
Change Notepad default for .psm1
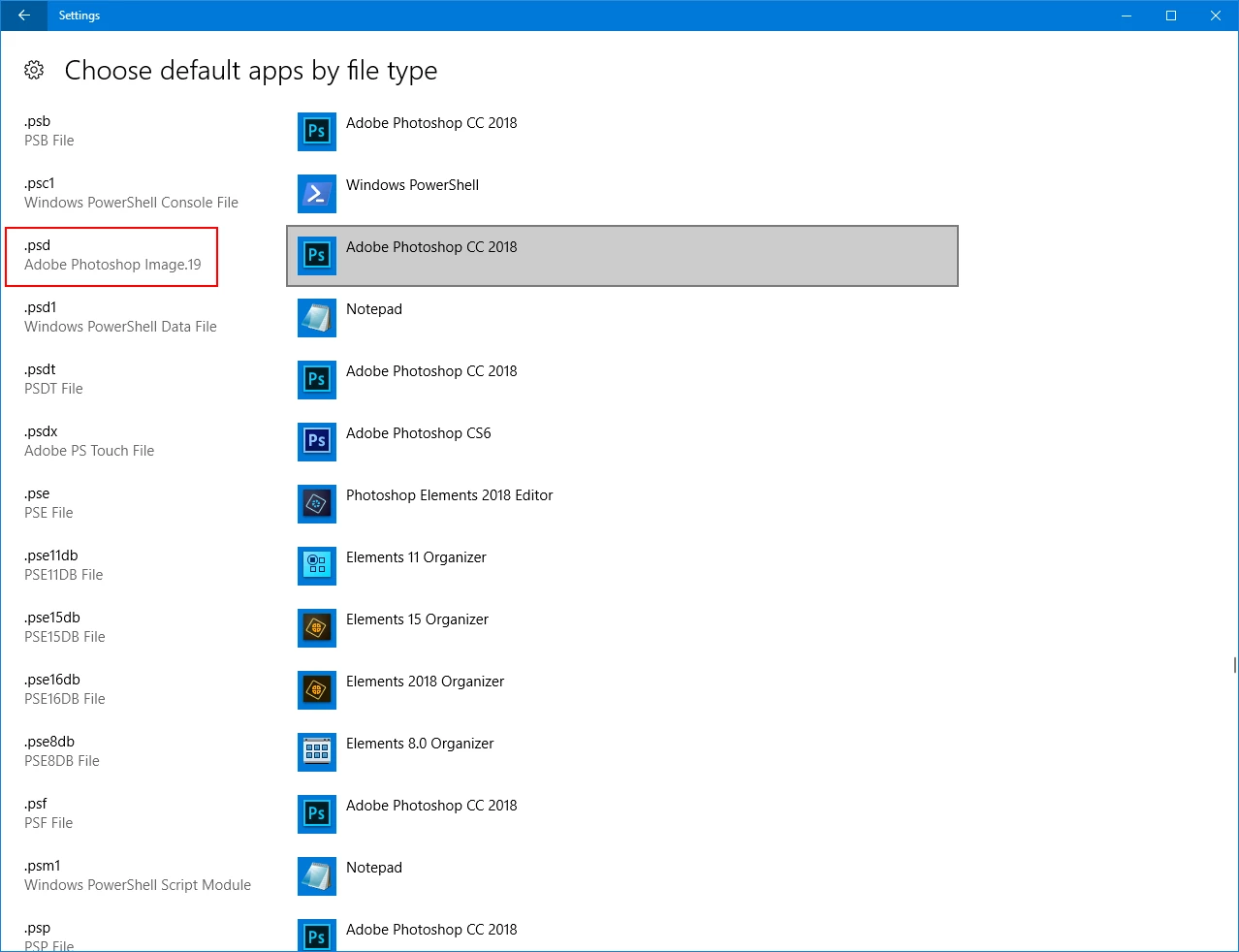click(x=622, y=876)
